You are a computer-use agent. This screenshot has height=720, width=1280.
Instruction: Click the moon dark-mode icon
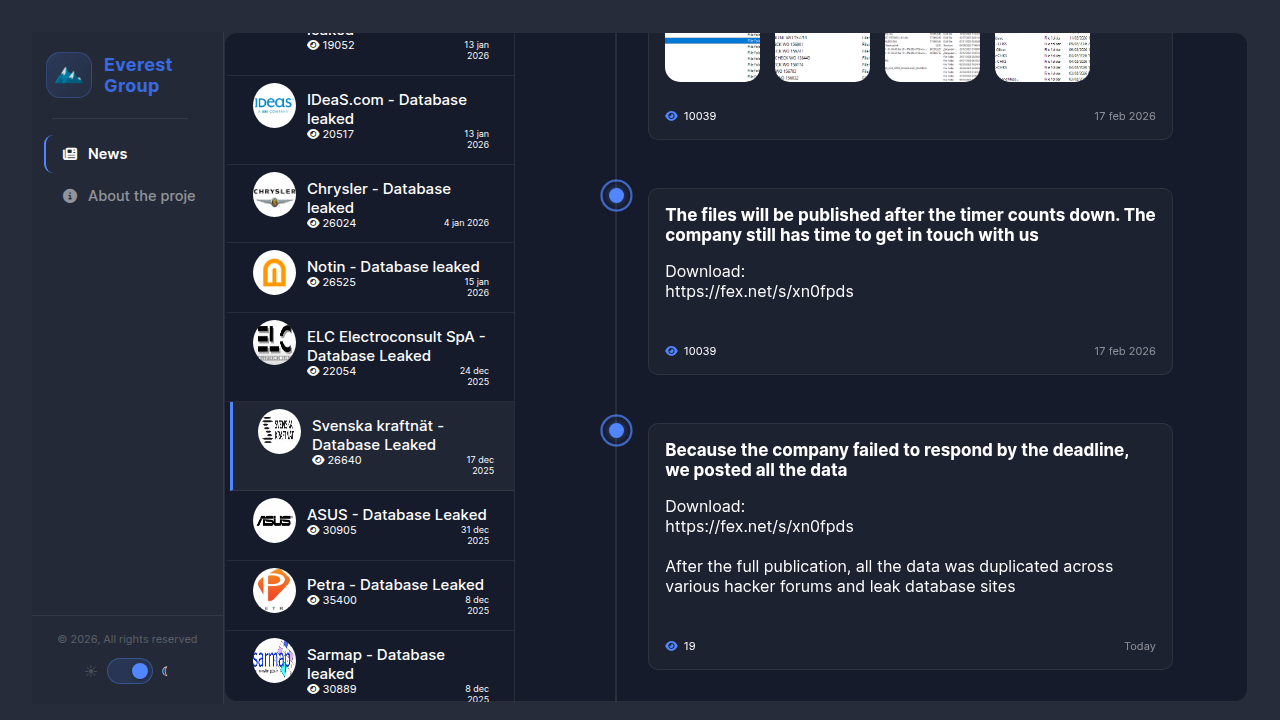point(166,671)
